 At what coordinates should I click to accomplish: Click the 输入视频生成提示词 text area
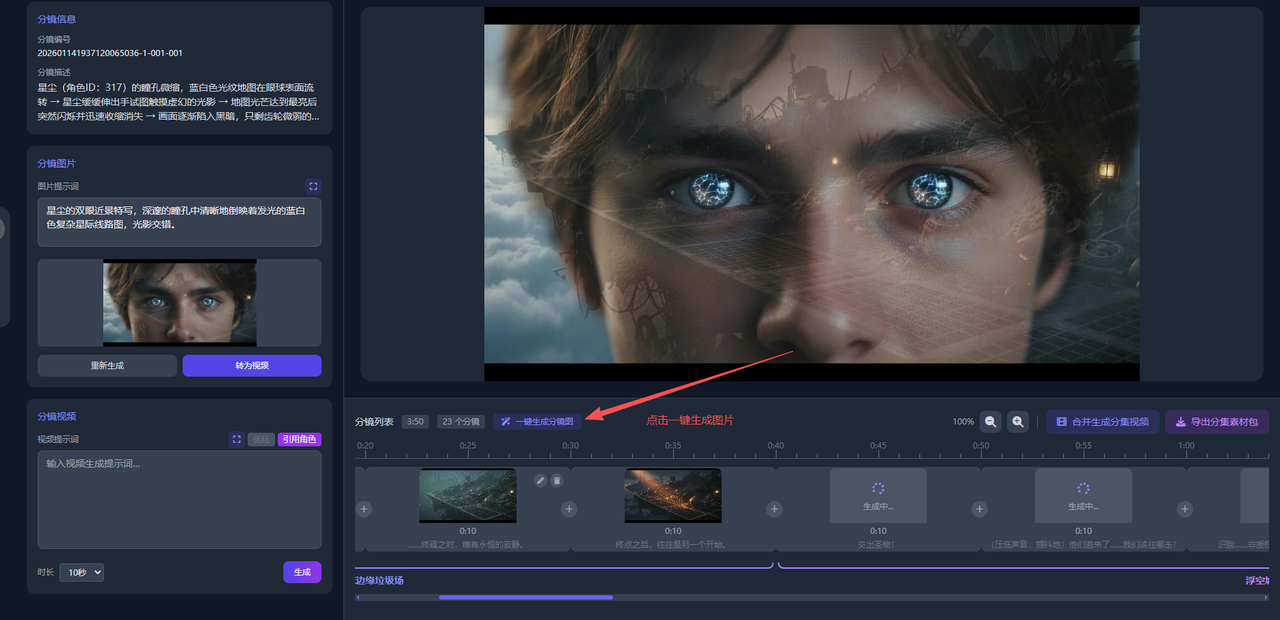click(179, 499)
